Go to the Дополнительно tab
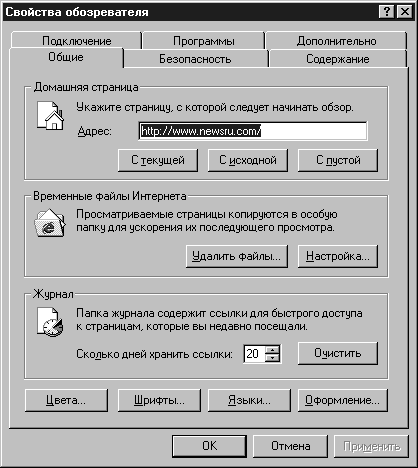 click(x=336, y=41)
